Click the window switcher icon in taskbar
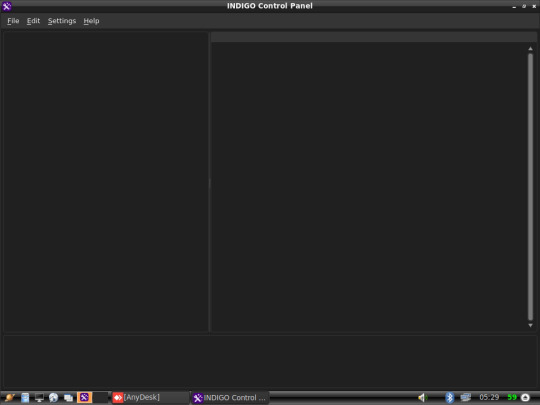540x405 pixels. (x=68, y=398)
